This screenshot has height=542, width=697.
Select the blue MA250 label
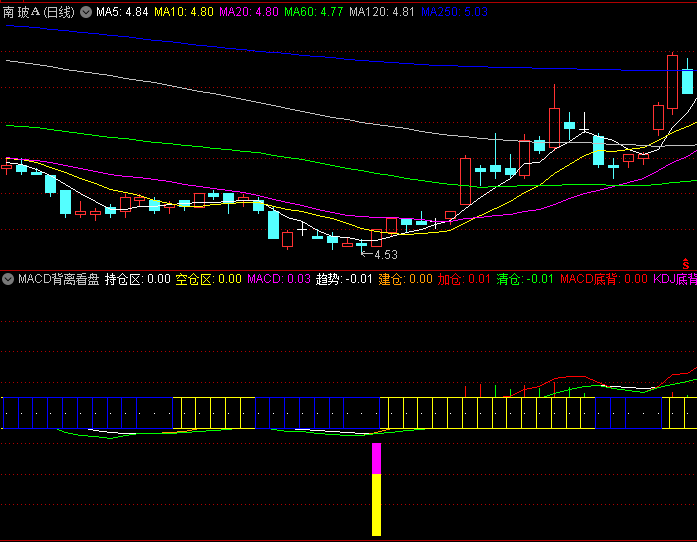coord(455,12)
